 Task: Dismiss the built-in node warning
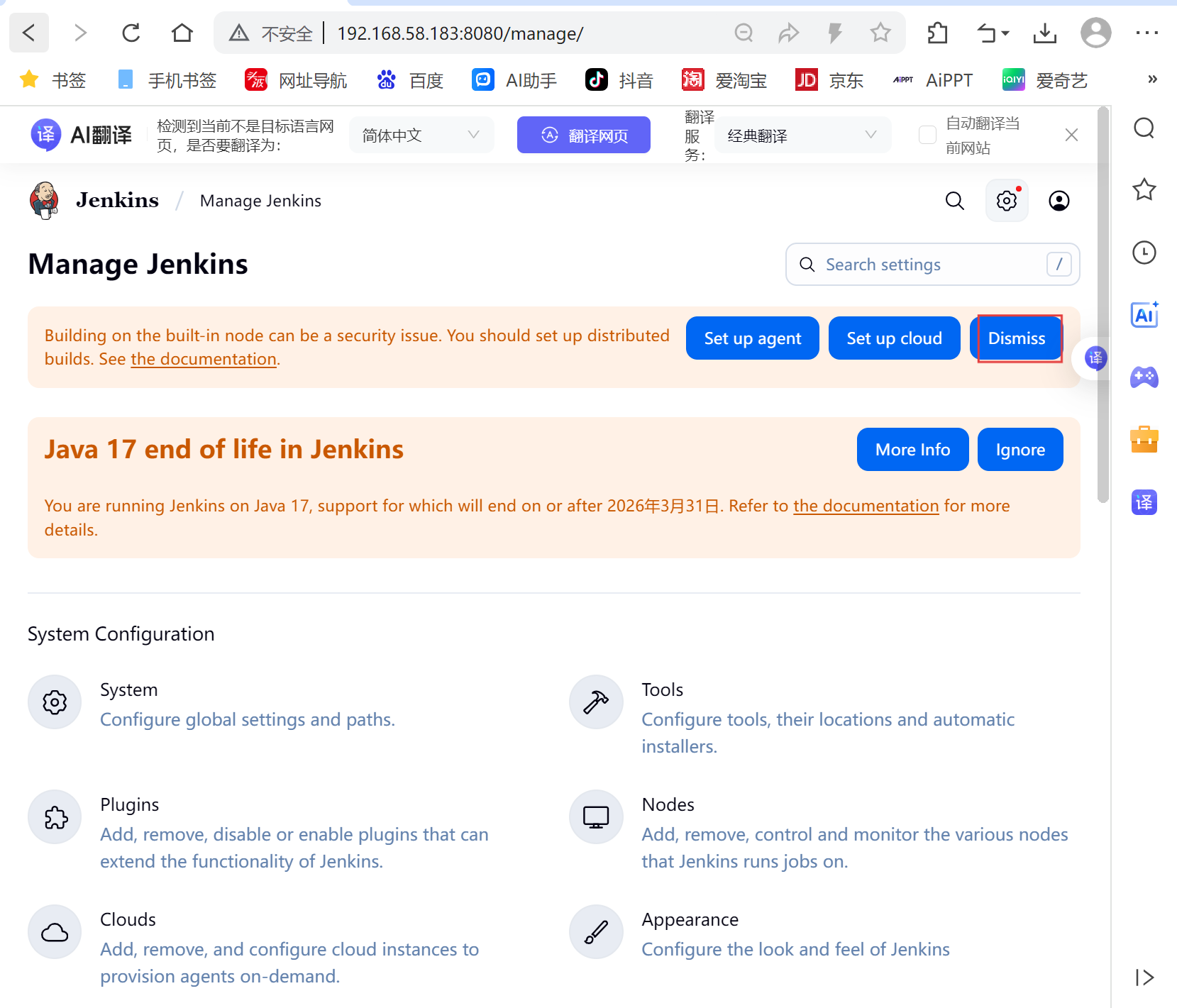(x=1017, y=338)
